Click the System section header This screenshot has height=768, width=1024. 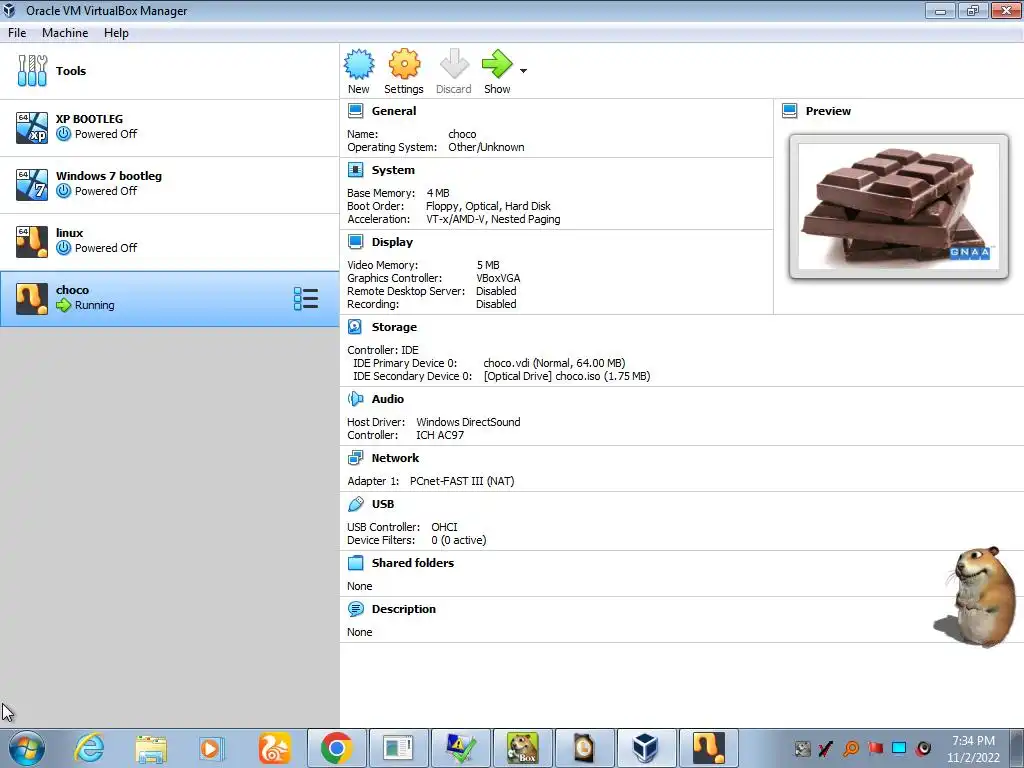pyautogui.click(x=393, y=170)
